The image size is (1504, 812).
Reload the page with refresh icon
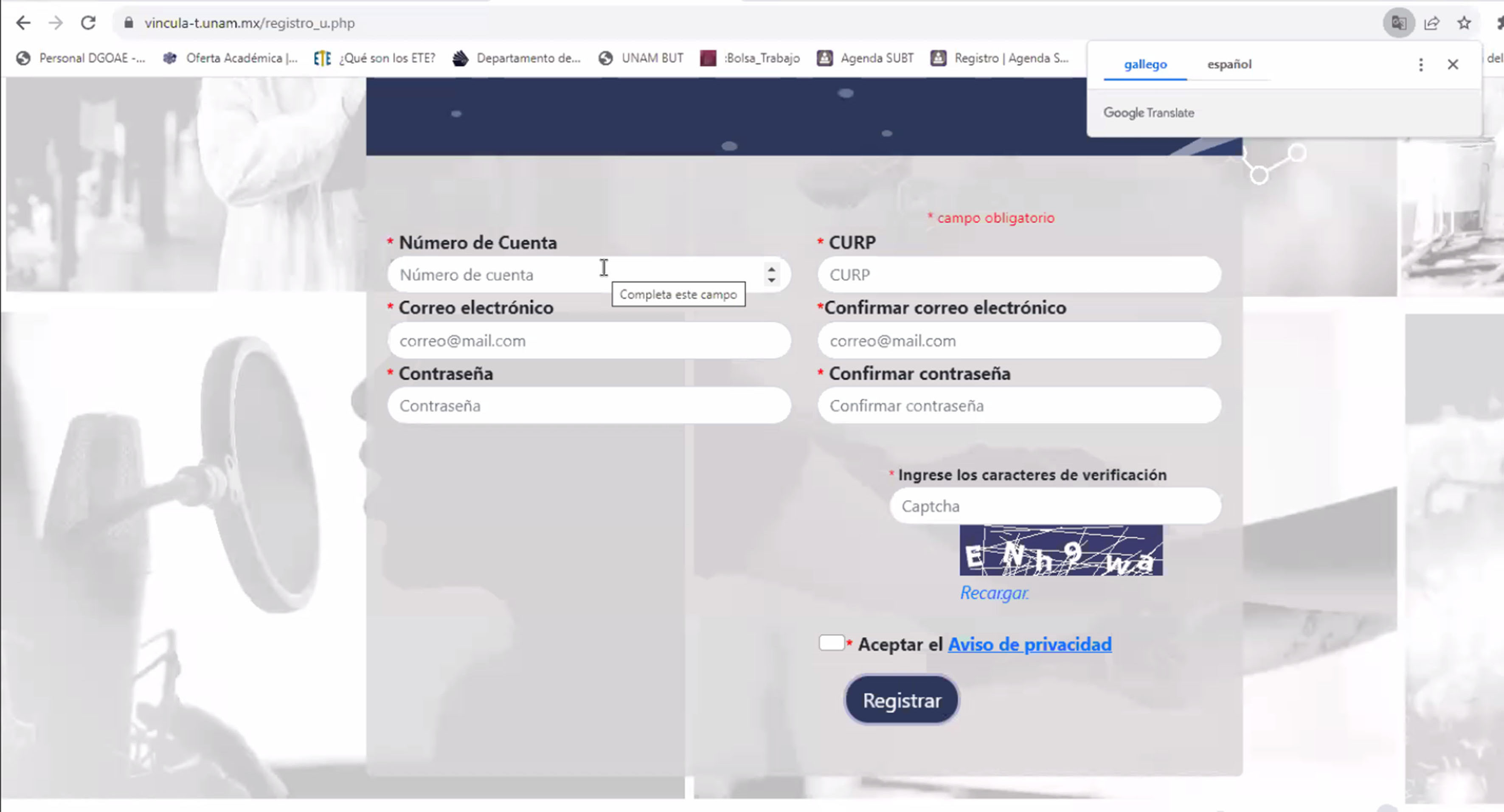(x=88, y=23)
